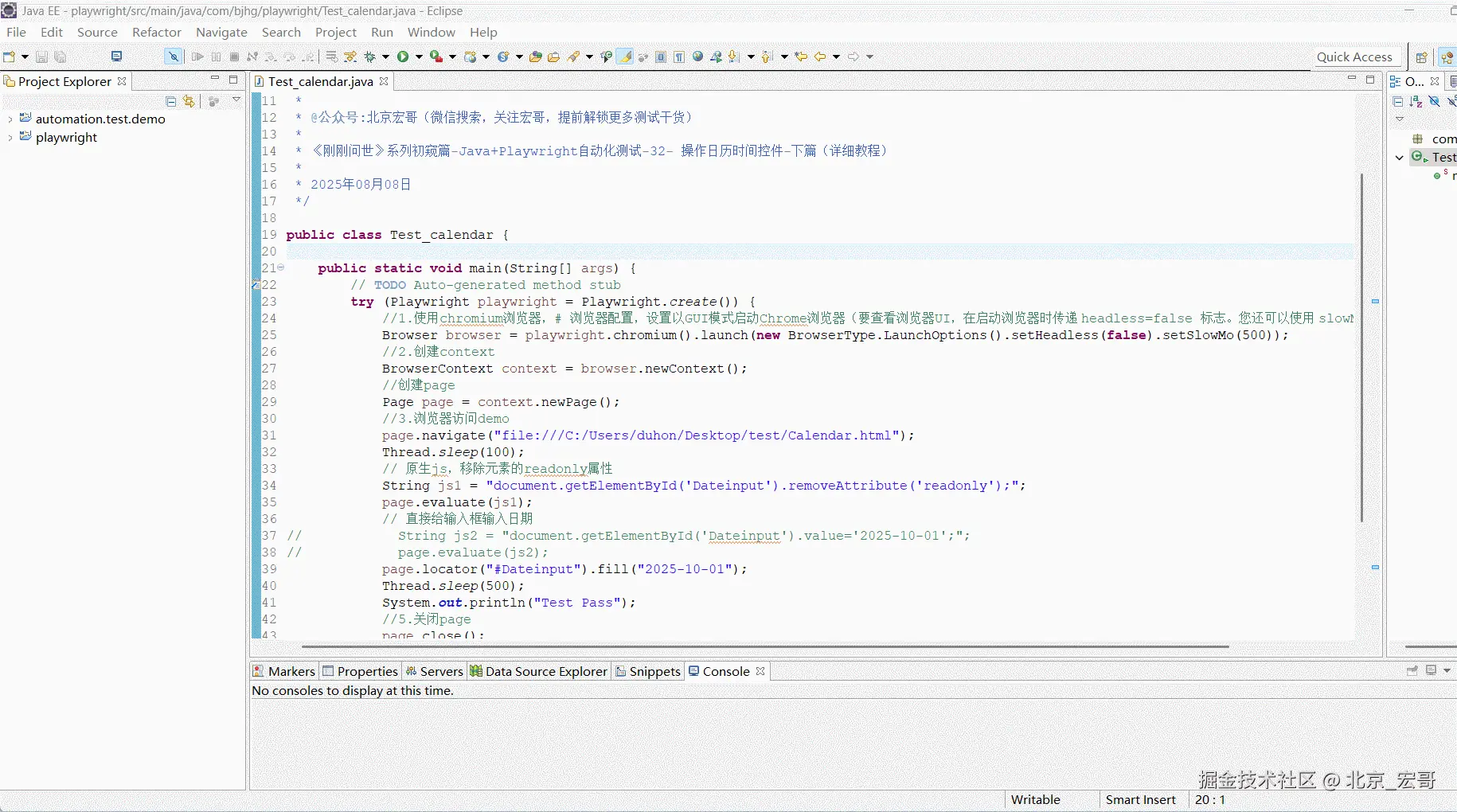Open the Project menu
1457x812 pixels.
pos(336,32)
